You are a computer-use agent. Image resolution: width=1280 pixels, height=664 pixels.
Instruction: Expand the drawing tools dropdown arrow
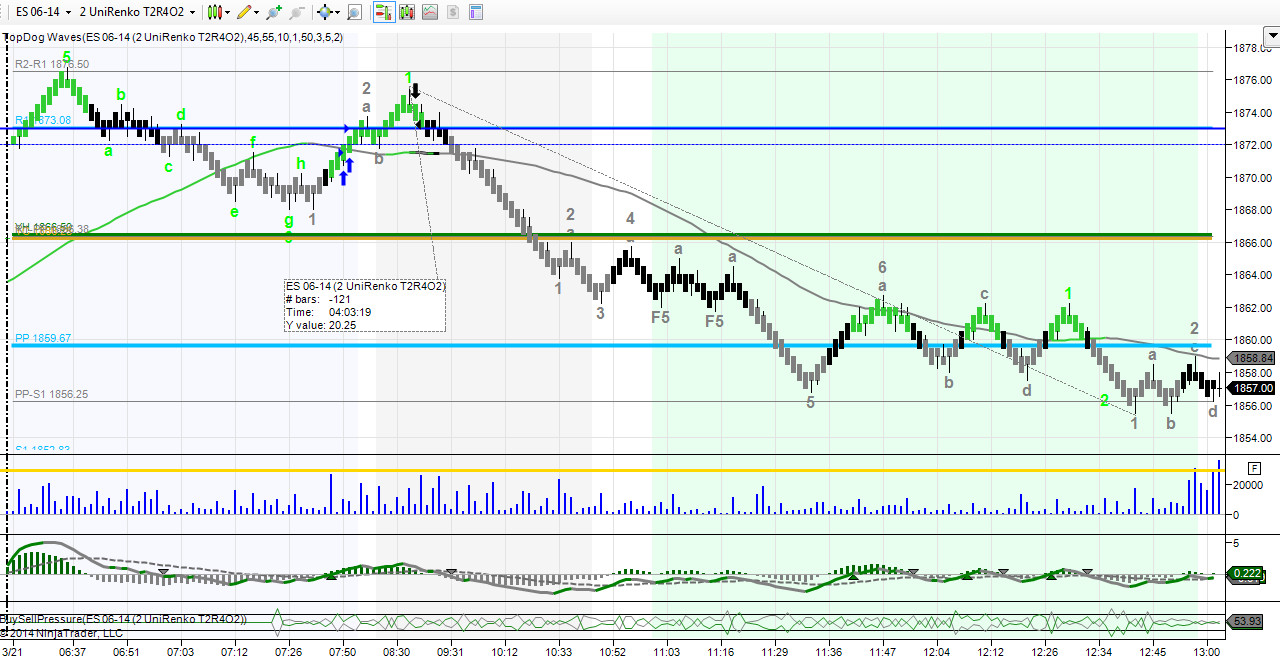pos(258,13)
